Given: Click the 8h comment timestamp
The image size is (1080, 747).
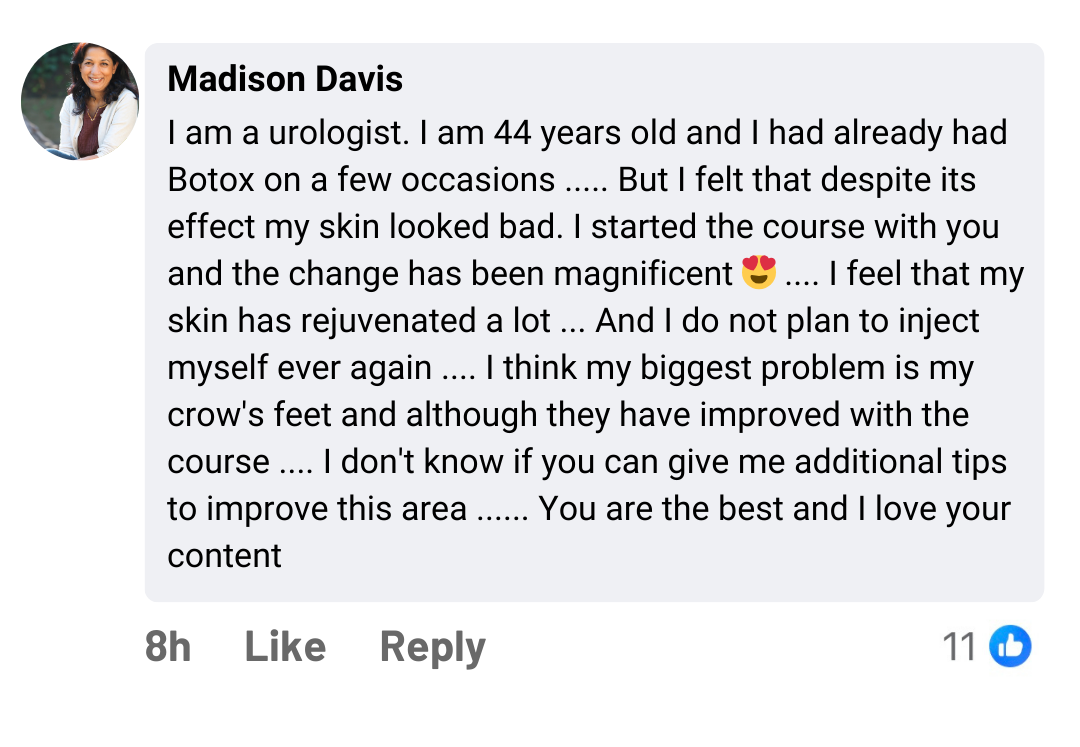Looking at the screenshot, I should tap(167, 647).
